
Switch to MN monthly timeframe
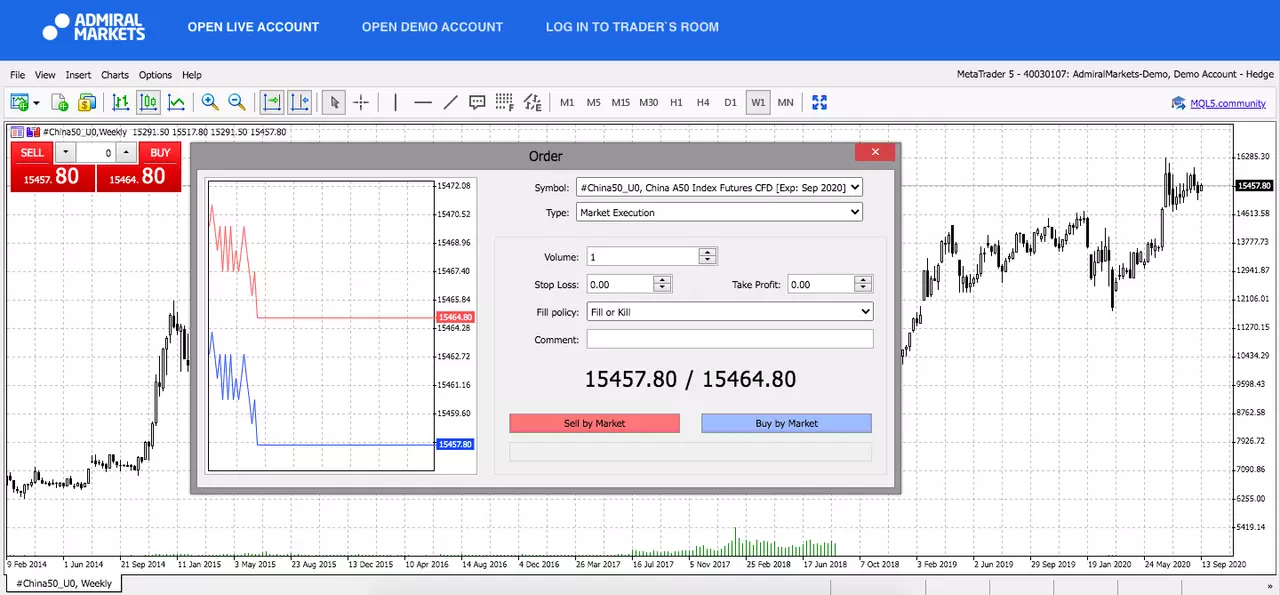786,103
